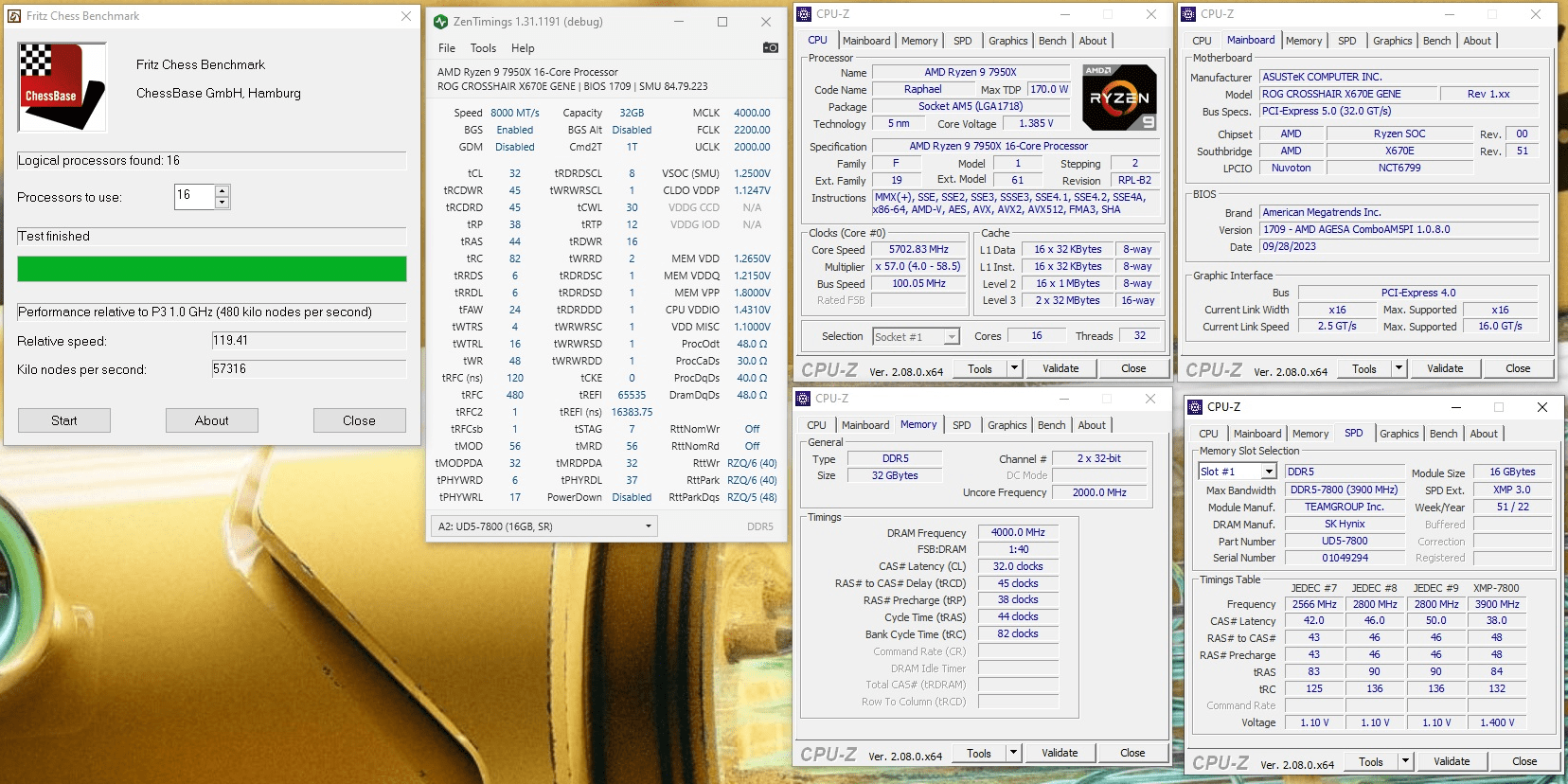Select Memory tab in Mainboard CPU-Z window
This screenshot has width=1568, height=784.
coord(1303,41)
